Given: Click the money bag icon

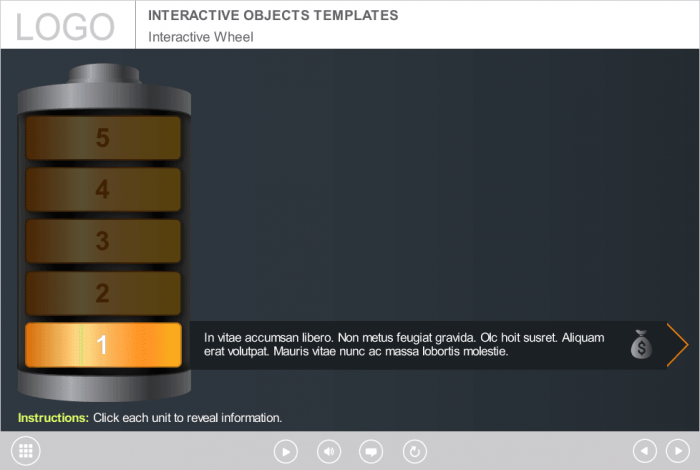Looking at the screenshot, I should [x=641, y=345].
